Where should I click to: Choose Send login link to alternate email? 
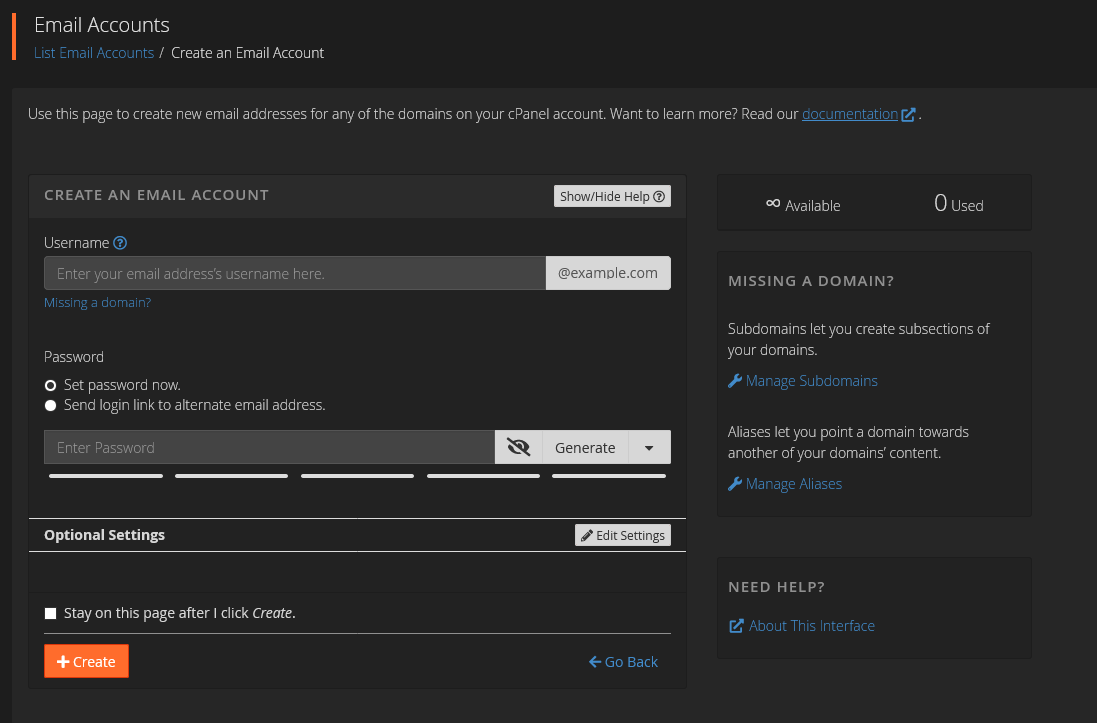[50, 405]
